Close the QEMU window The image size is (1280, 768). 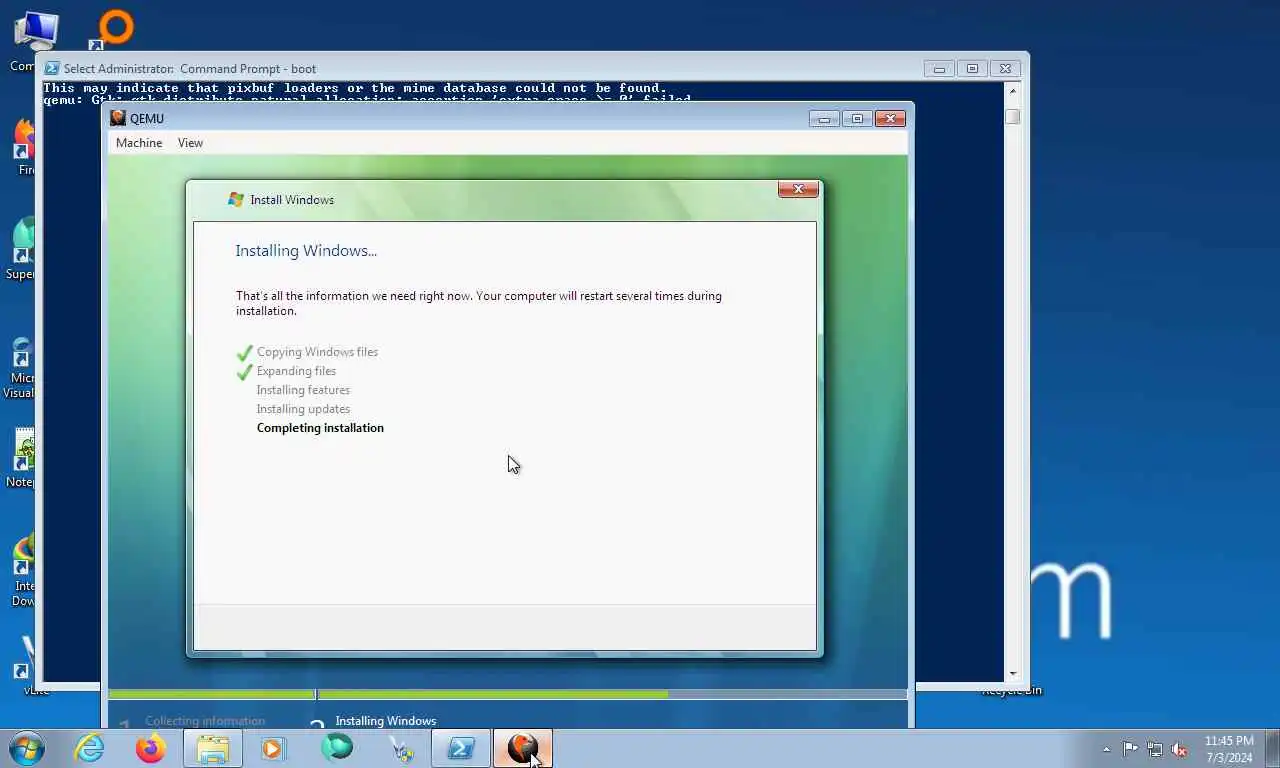coord(890,118)
